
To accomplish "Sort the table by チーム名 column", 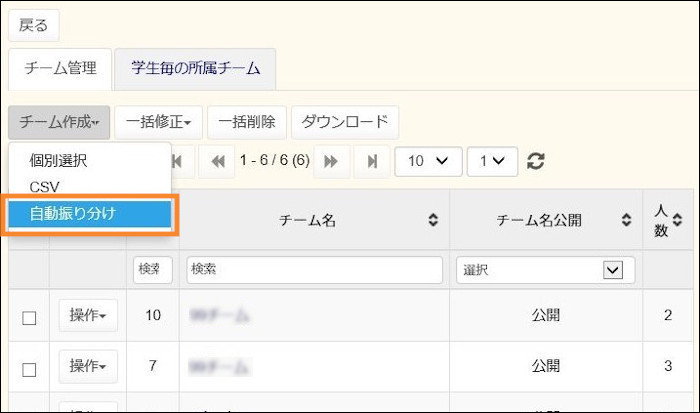I will click(x=432, y=220).
